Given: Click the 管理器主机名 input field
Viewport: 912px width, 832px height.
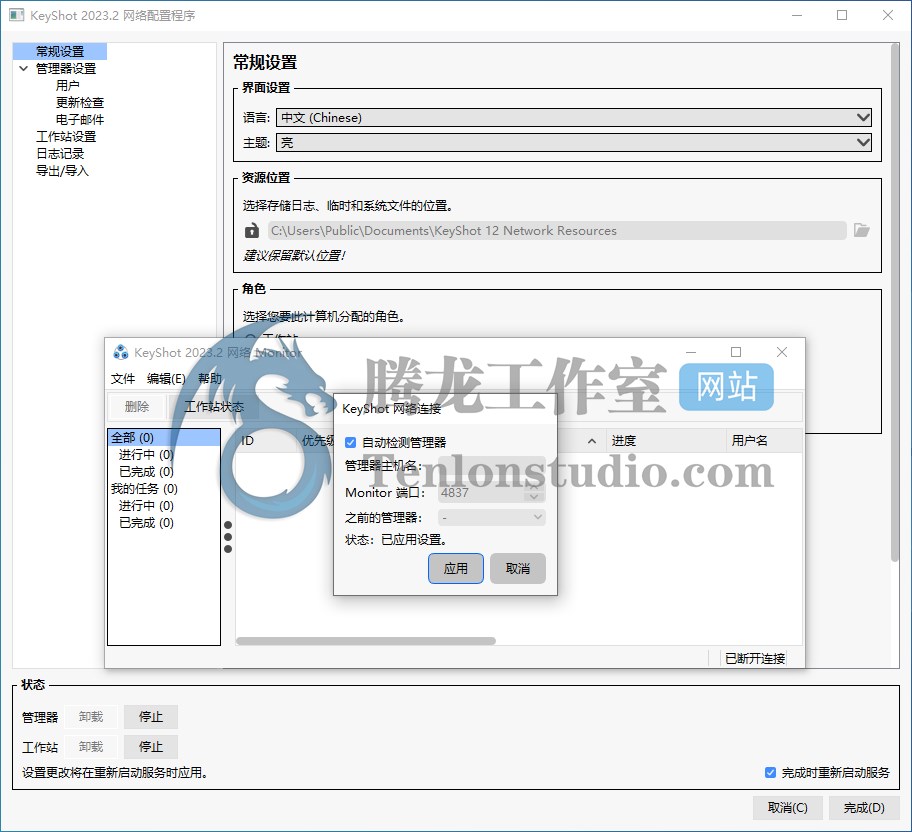Looking at the screenshot, I should [491, 466].
